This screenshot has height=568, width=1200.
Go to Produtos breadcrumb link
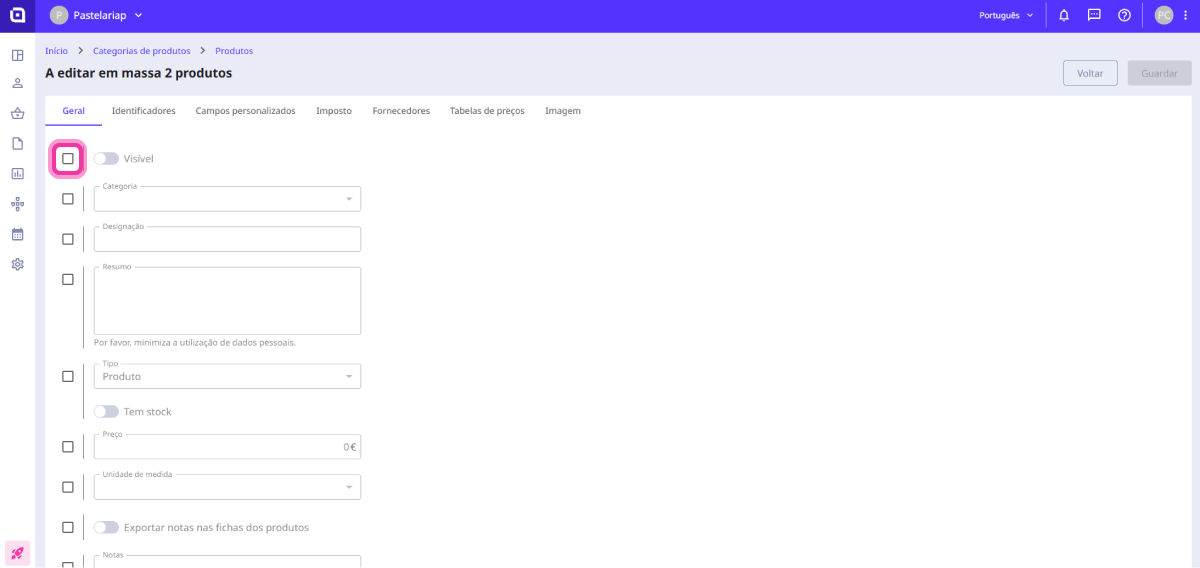click(234, 50)
